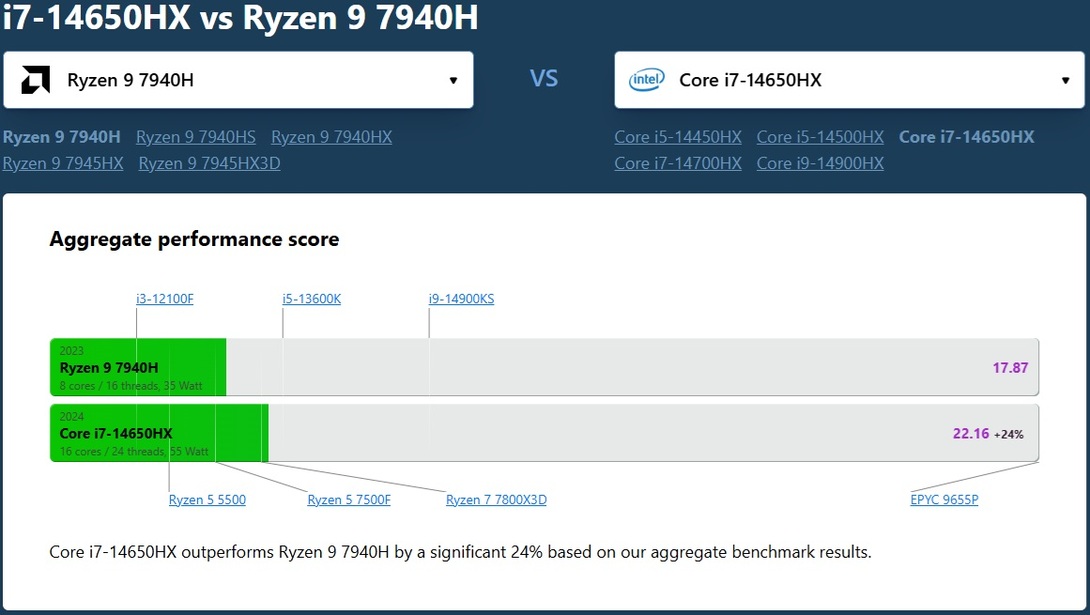This screenshot has width=1090, height=615.
Task: Open the Core i7-14650HX dropdown arrow
Action: [x=1065, y=81]
